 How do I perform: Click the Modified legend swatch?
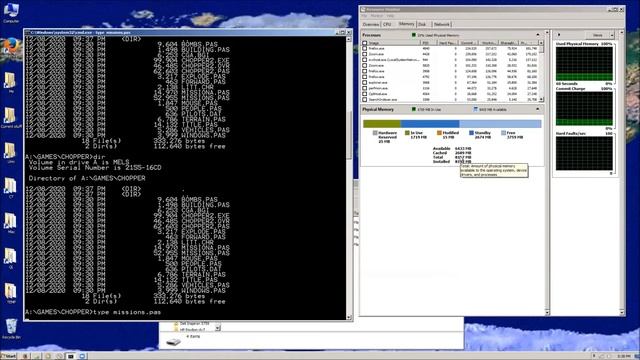coord(439,133)
